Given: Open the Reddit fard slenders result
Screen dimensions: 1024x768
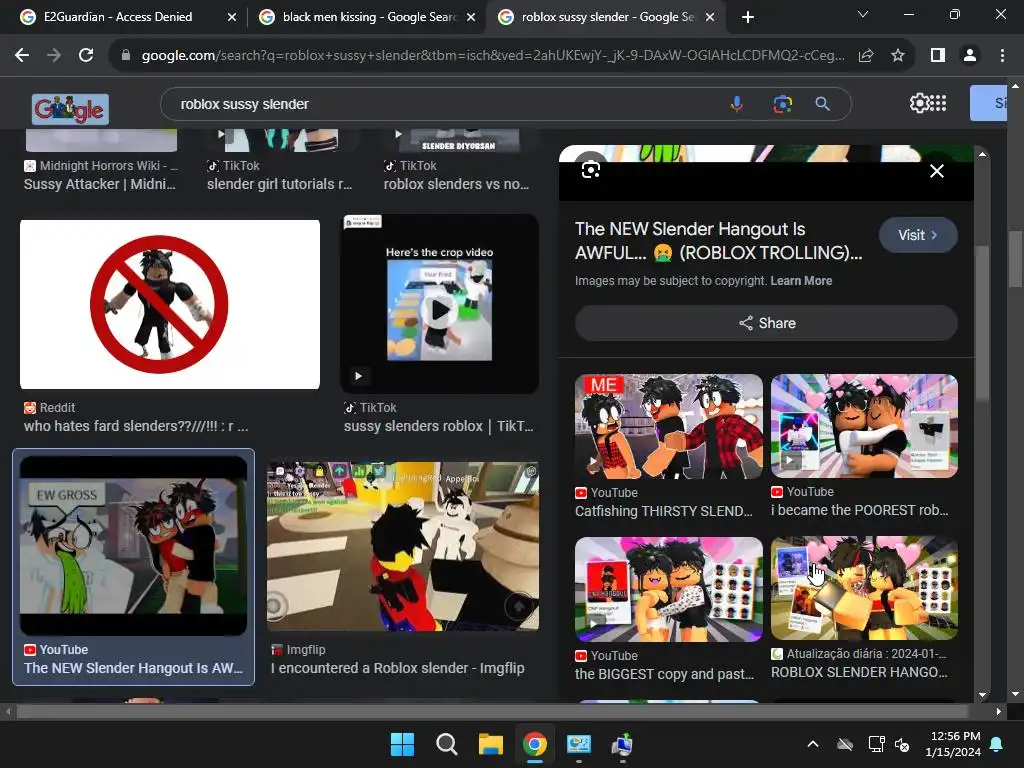Looking at the screenshot, I should 170,304.
